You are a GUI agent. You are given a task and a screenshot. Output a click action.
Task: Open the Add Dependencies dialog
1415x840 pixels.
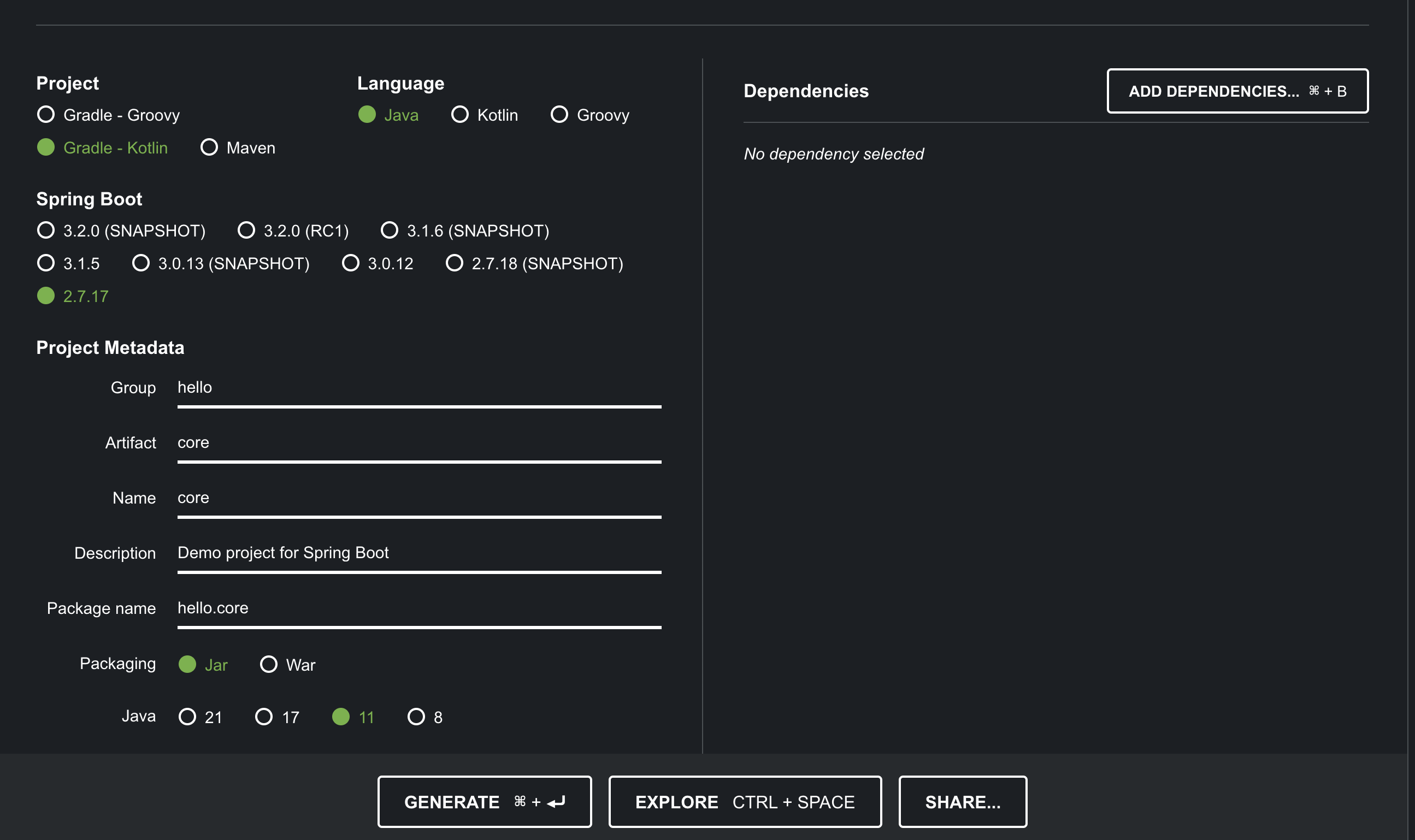coord(1237,91)
